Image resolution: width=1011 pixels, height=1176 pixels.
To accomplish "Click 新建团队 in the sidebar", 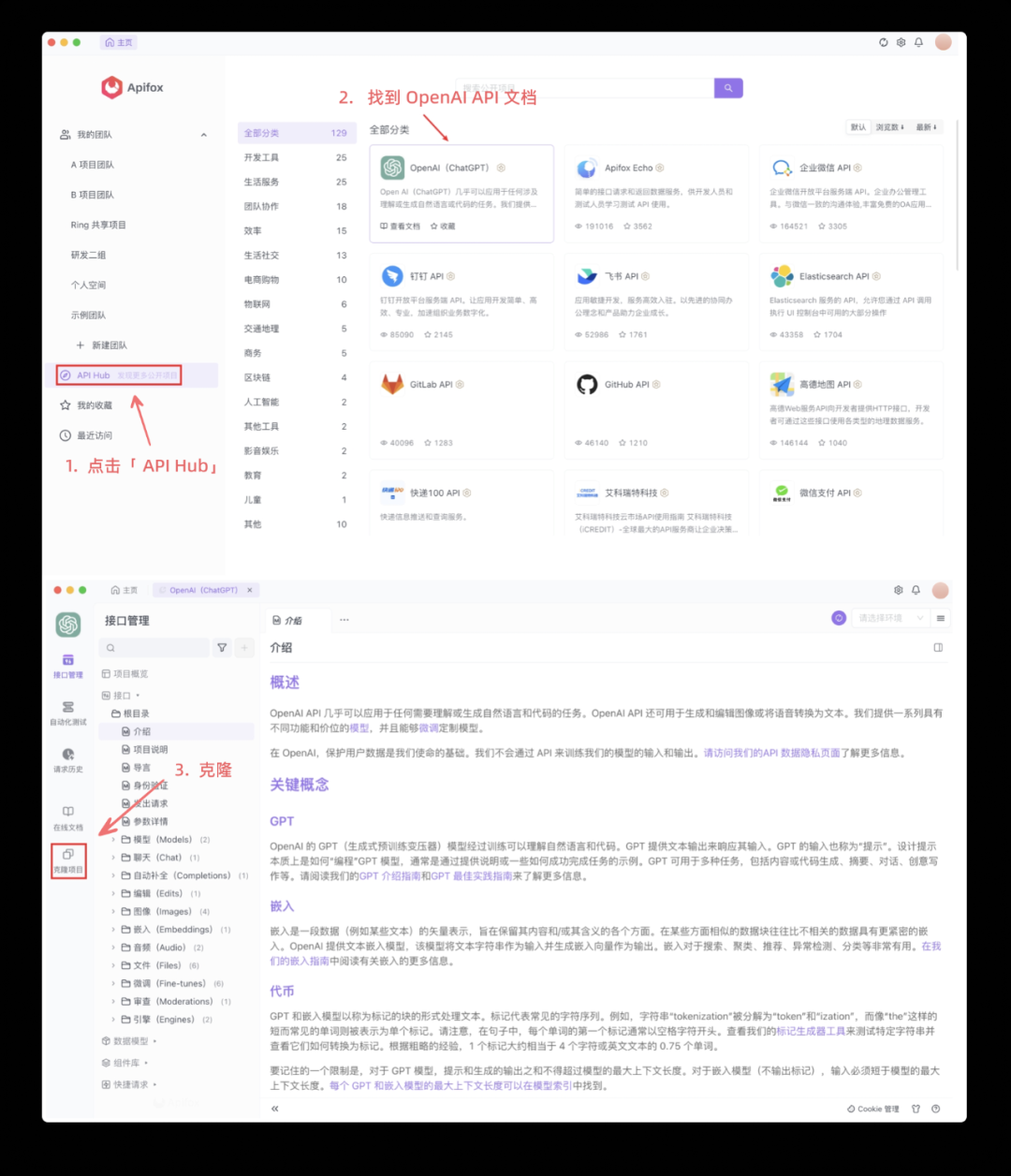I will pyautogui.click(x=102, y=345).
